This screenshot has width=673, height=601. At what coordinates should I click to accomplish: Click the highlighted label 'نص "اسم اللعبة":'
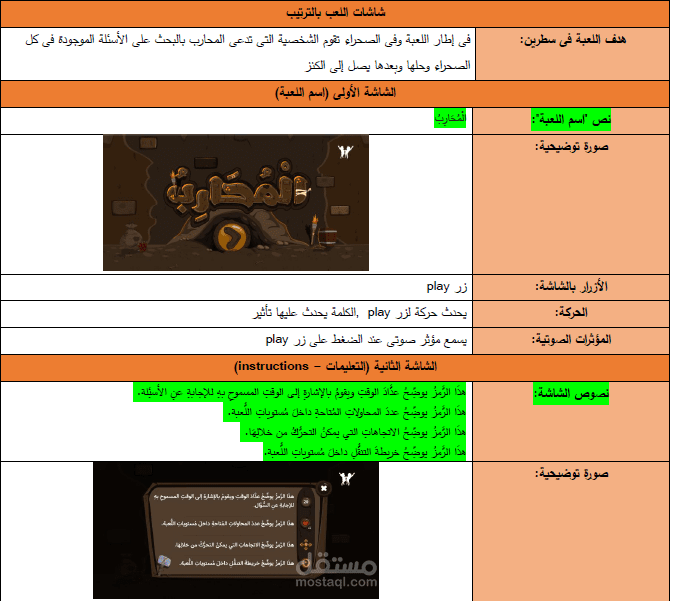(571, 120)
